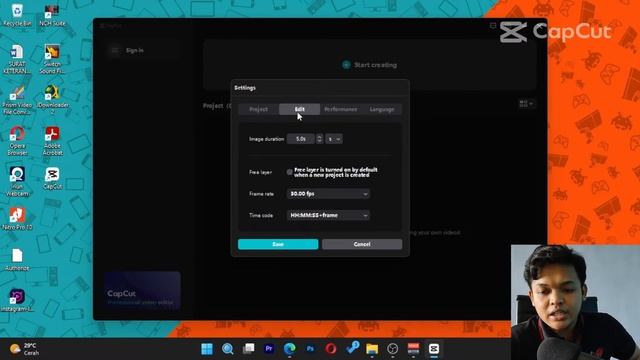Screen dimensions: 640x360
Task: Open the Windows Start menu
Action: pyautogui.click(x=207, y=349)
